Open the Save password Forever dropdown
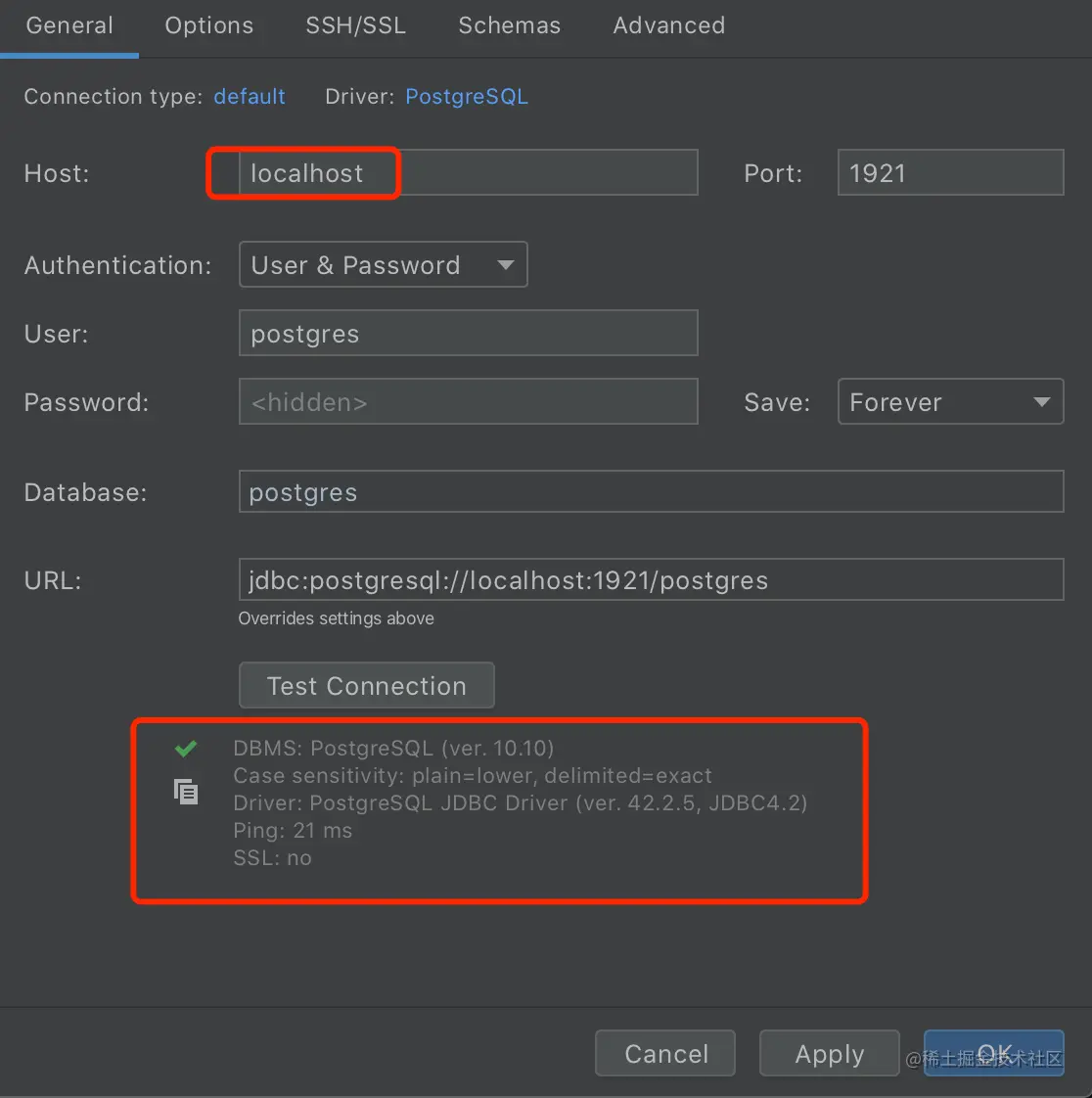The height and width of the screenshot is (1098, 1092). pyautogui.click(x=950, y=402)
